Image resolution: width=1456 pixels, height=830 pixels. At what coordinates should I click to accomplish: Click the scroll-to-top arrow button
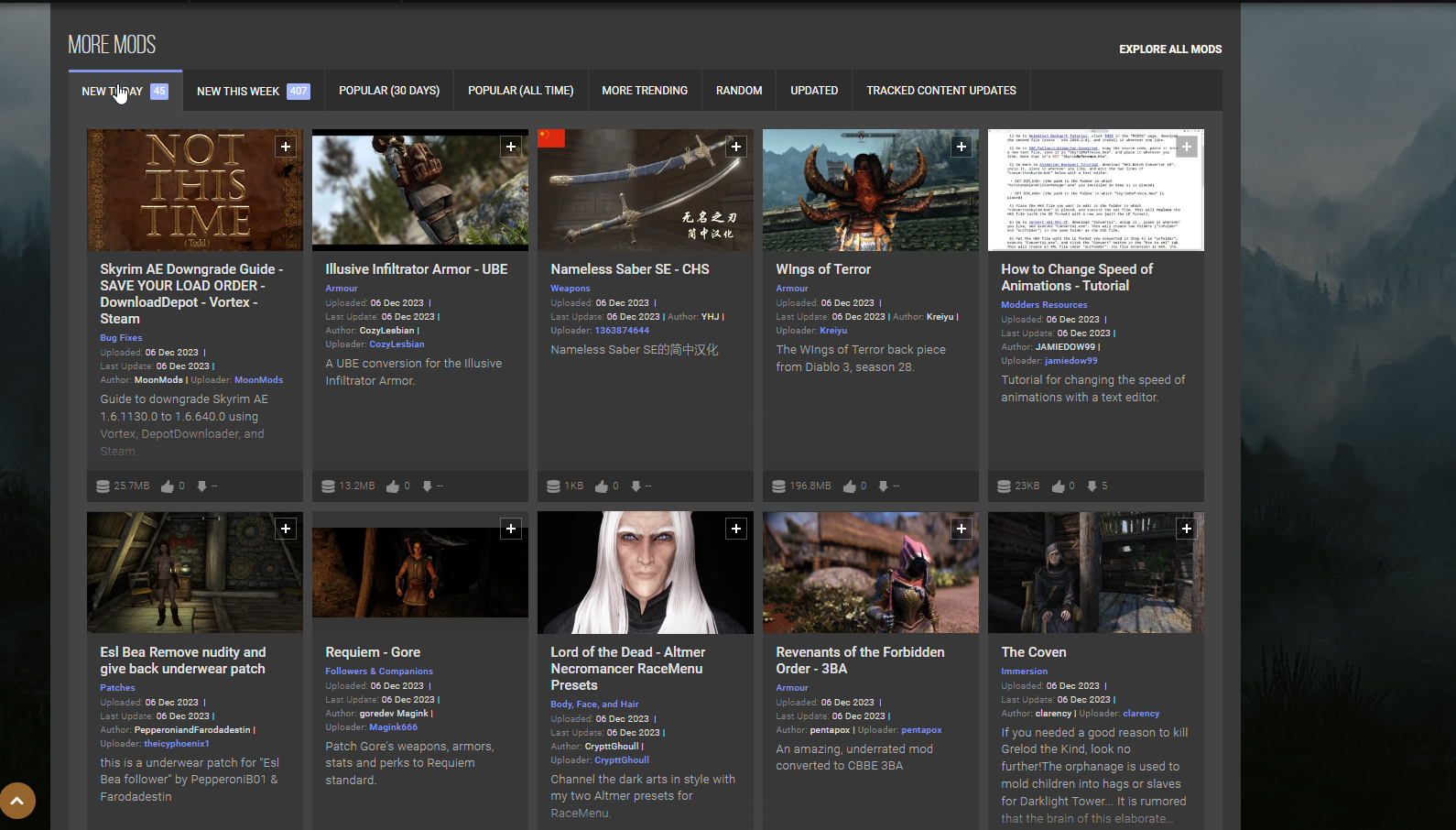17,801
